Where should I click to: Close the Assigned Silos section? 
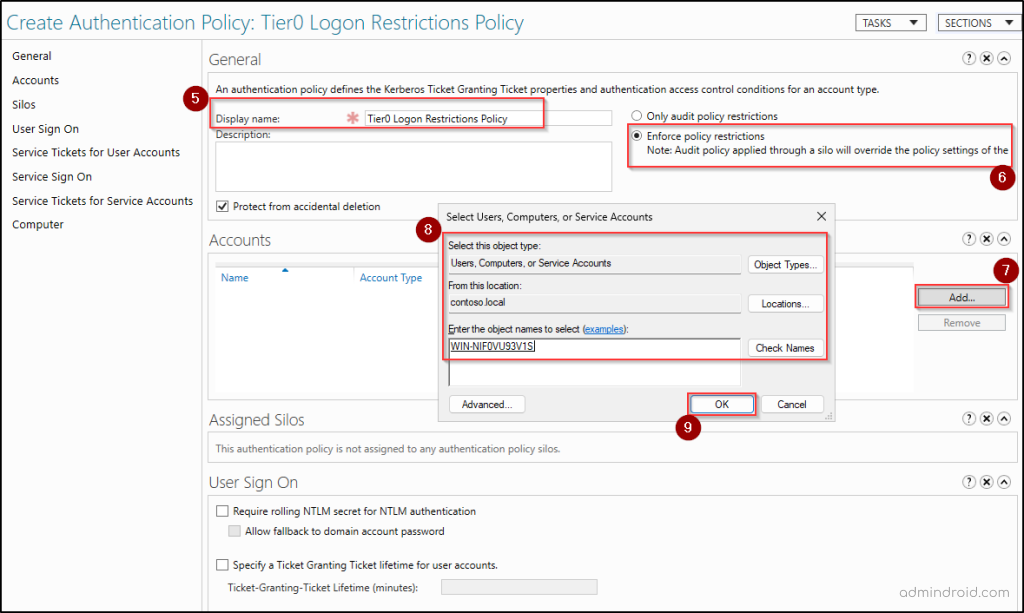(x=987, y=418)
